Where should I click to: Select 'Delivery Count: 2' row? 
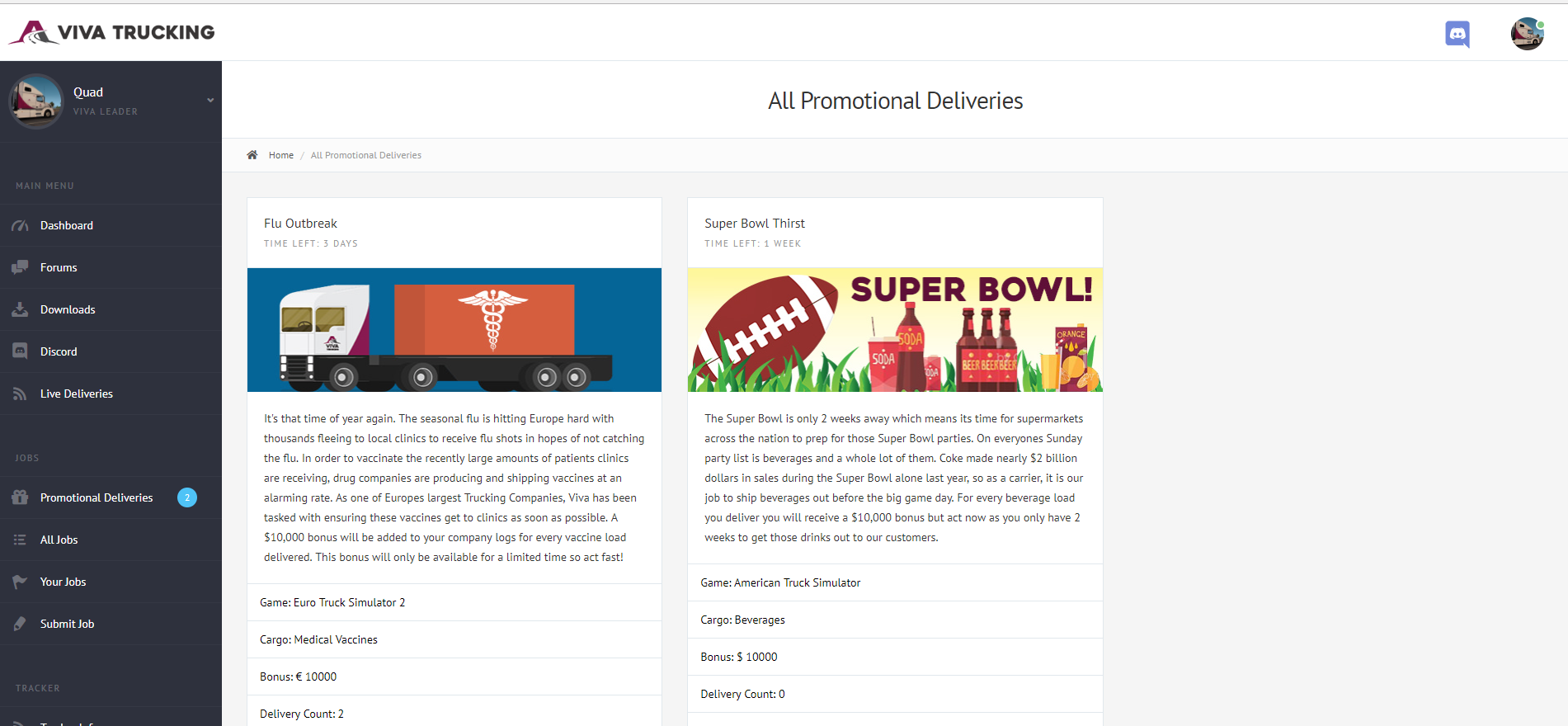pyautogui.click(x=454, y=713)
